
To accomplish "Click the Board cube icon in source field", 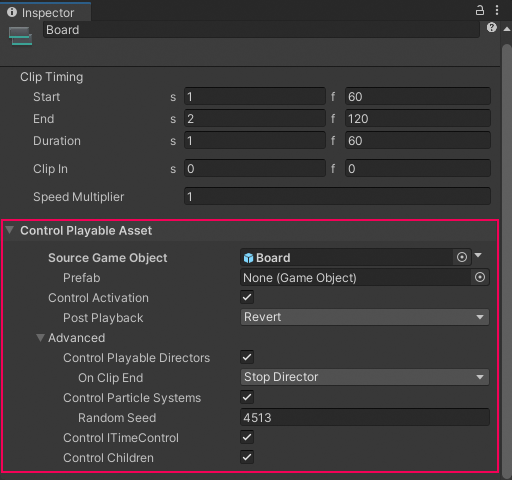I will [248, 258].
